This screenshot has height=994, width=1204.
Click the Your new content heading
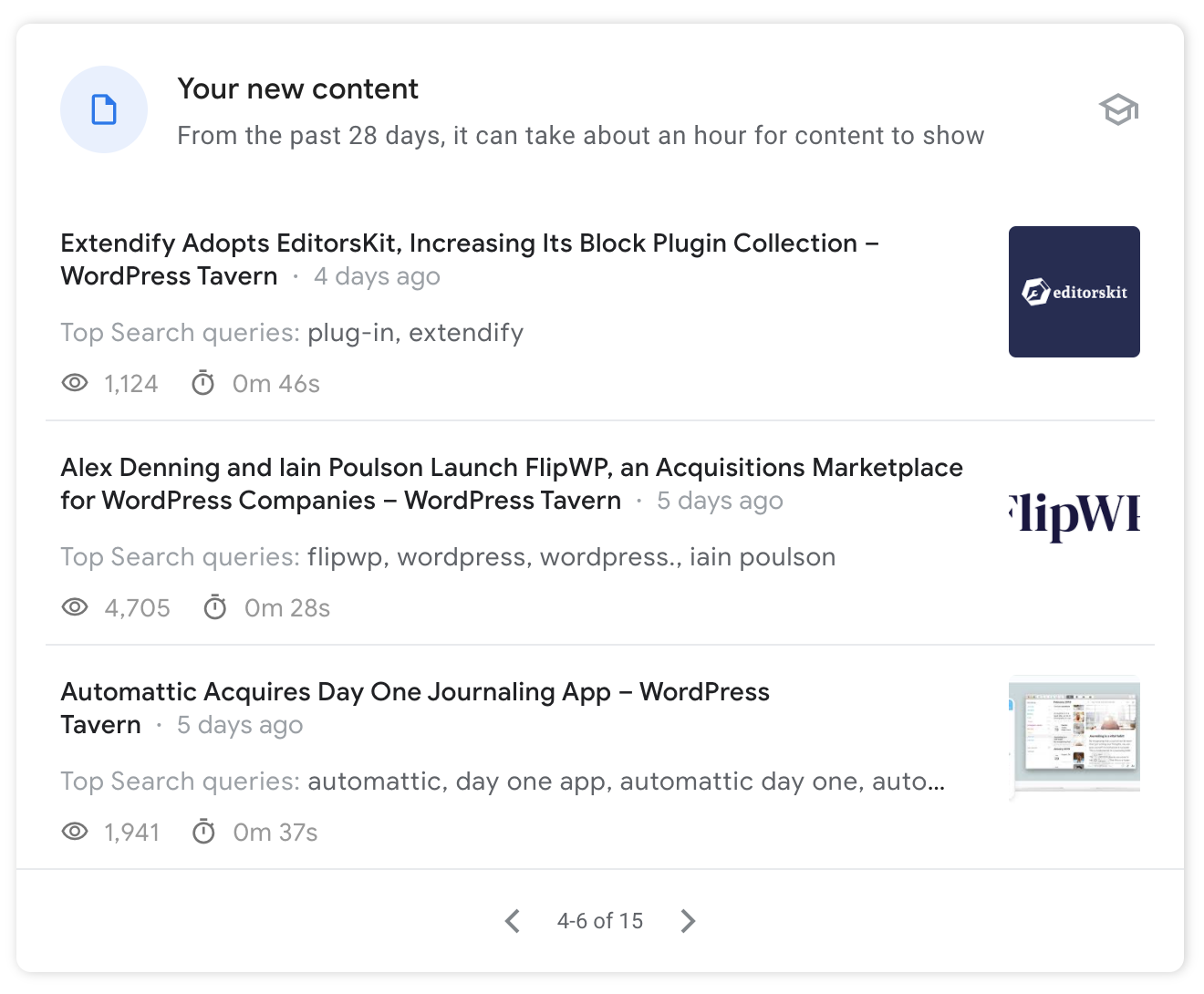pyautogui.click(x=297, y=89)
